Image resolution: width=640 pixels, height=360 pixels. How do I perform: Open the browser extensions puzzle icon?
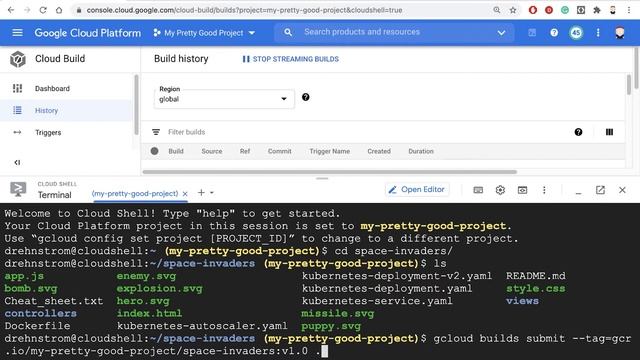click(x=597, y=10)
